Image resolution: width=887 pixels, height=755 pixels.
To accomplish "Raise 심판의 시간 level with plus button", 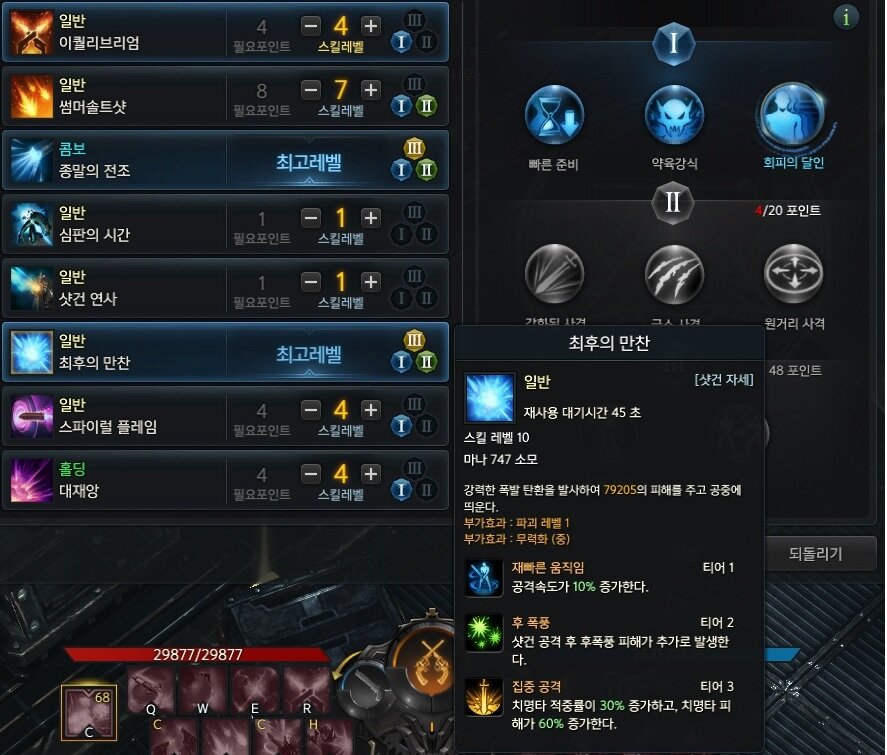I will [x=371, y=218].
